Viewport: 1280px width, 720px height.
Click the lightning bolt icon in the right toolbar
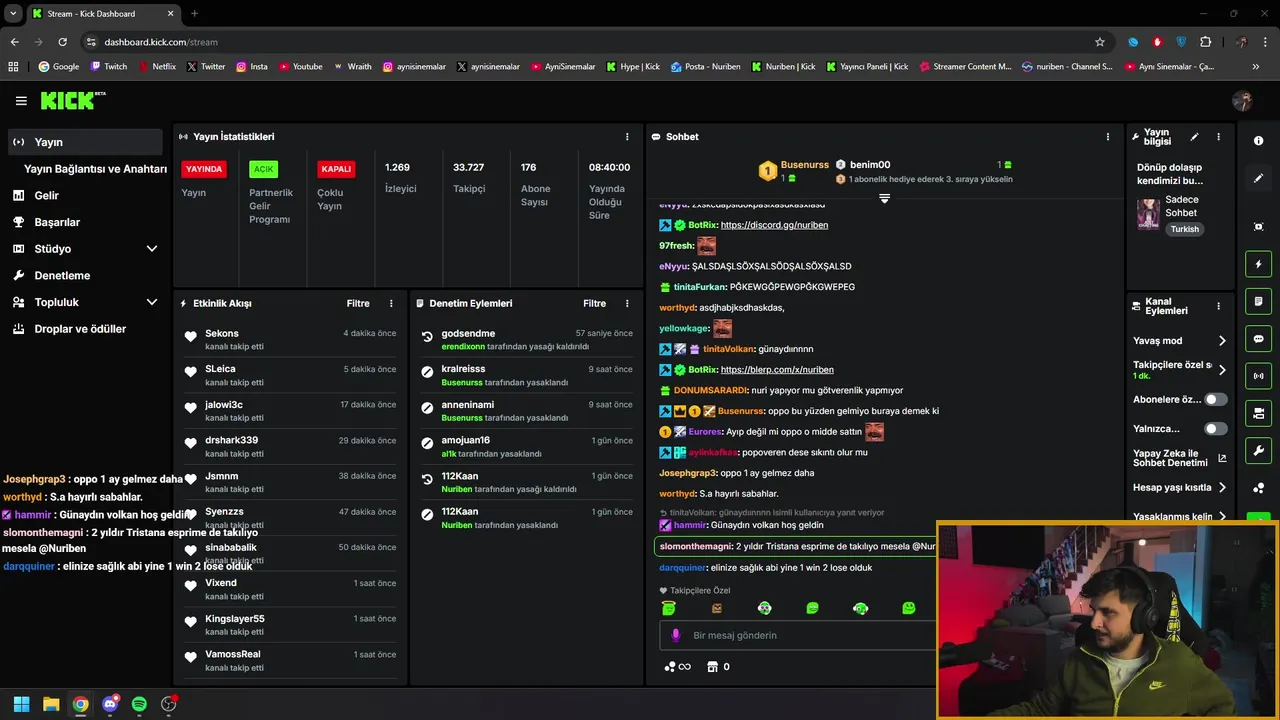tap(1258, 264)
